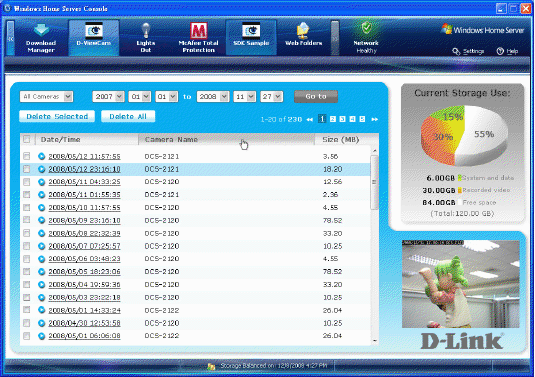535x377 pixels.
Task: Open the start year 2007 dropdown
Action: [x=108, y=97]
